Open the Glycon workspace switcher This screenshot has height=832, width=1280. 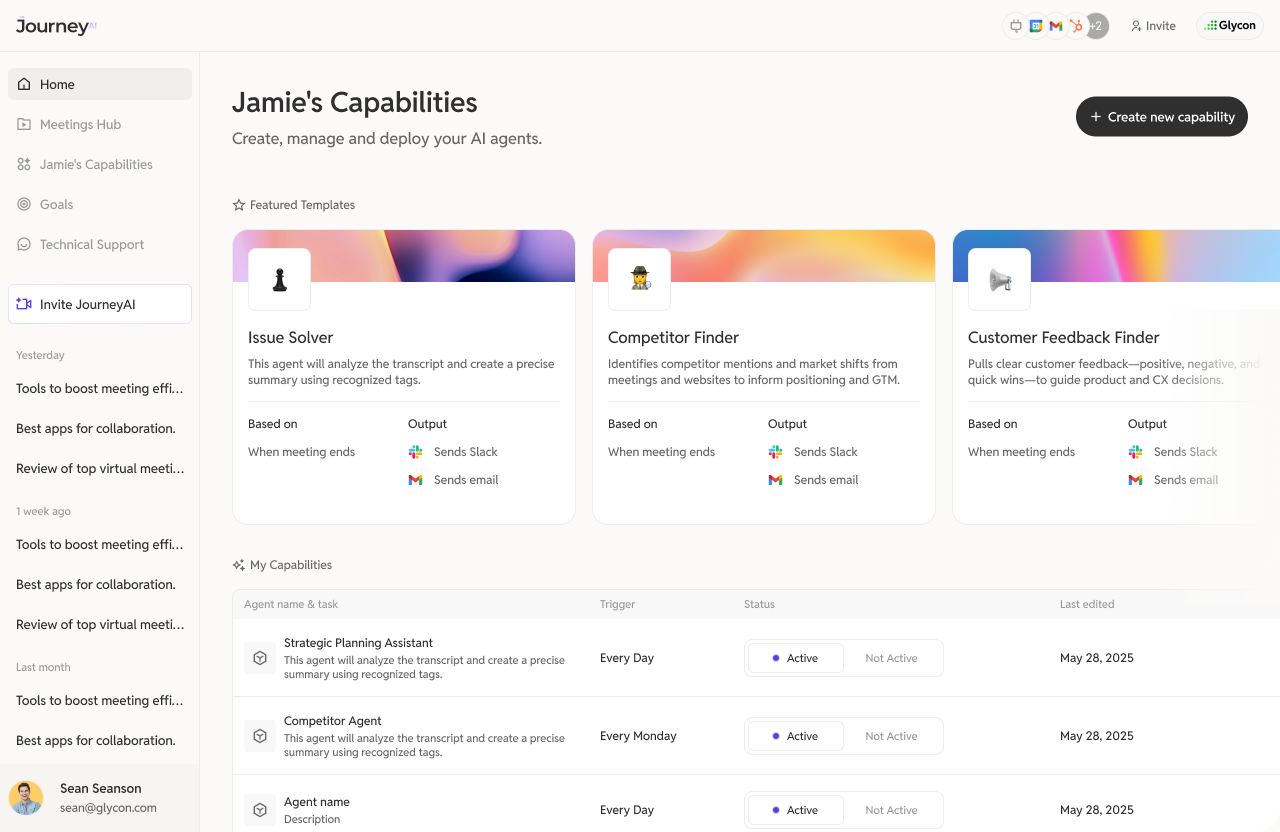(1229, 26)
